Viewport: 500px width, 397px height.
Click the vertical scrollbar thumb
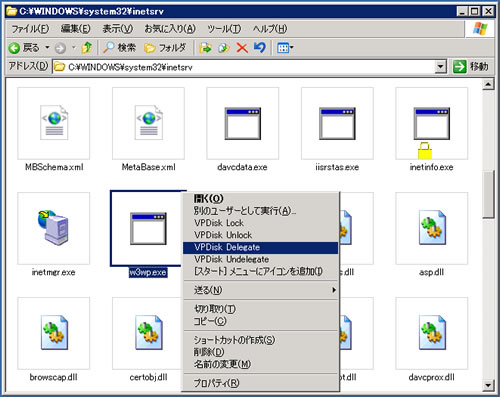tap(488, 195)
